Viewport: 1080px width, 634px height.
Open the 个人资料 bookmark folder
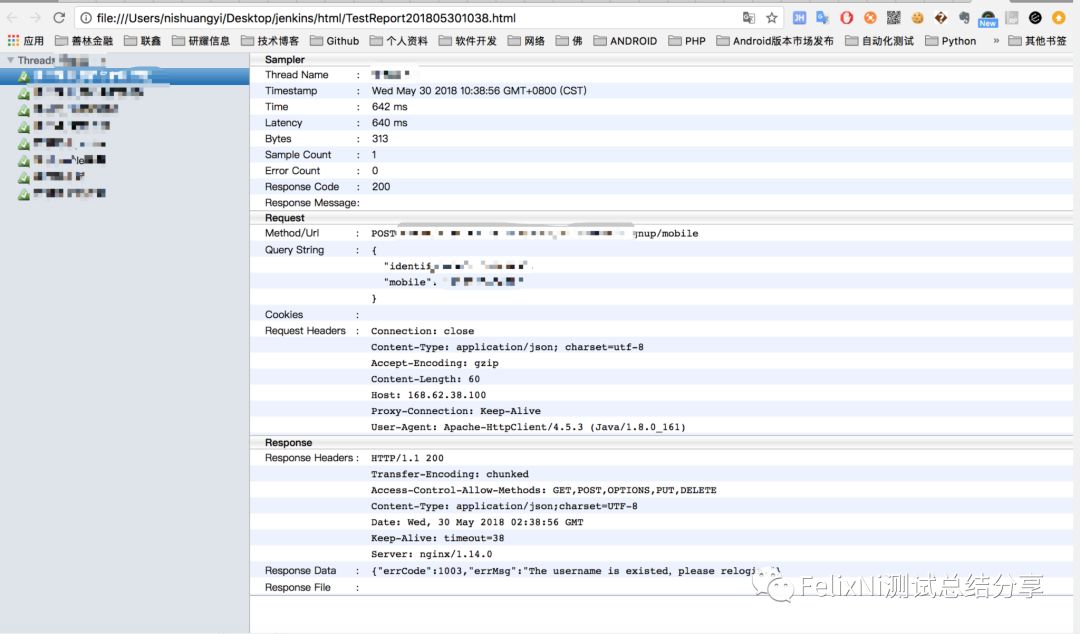pos(399,41)
